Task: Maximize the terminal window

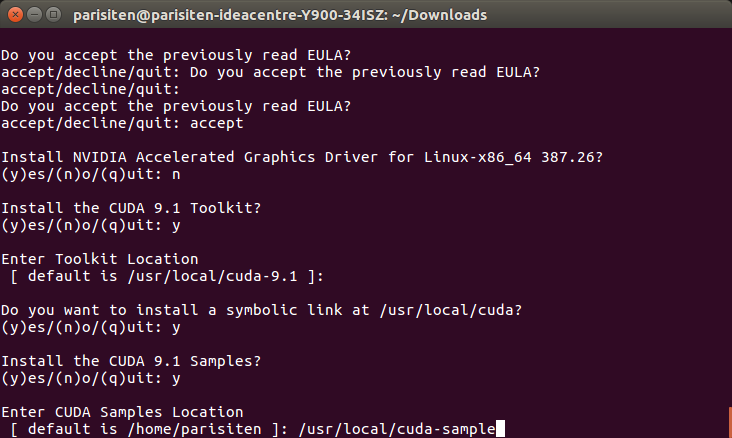Action: (54, 15)
